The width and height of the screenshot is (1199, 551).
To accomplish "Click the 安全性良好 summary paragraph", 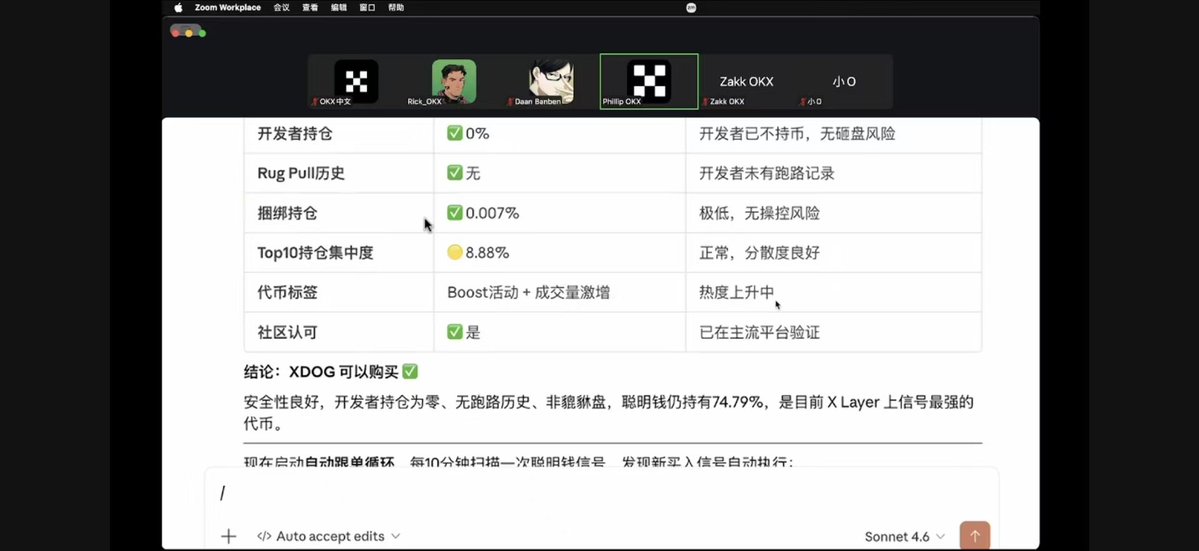I will (x=609, y=413).
